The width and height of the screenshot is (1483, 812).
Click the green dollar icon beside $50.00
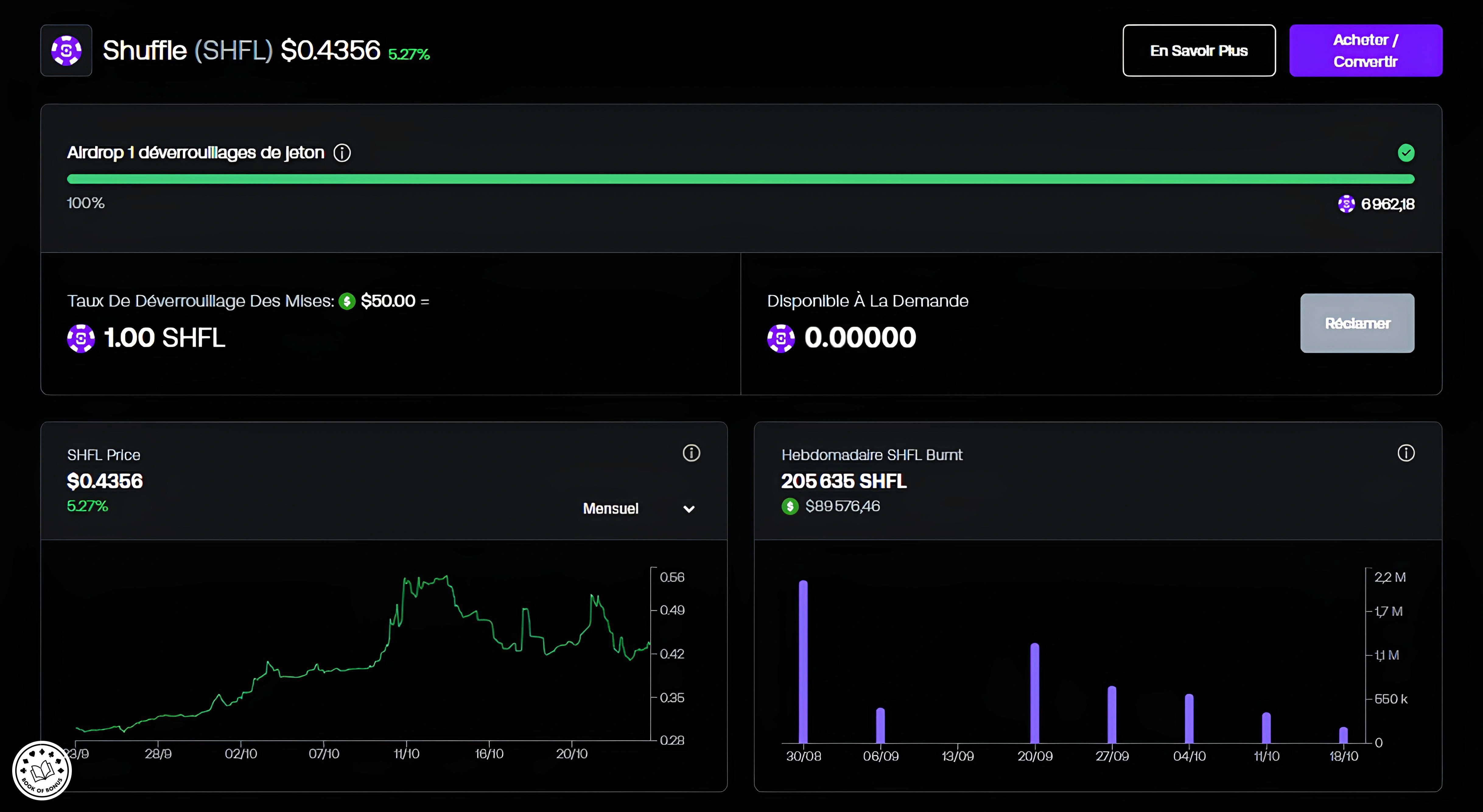pyautogui.click(x=347, y=301)
